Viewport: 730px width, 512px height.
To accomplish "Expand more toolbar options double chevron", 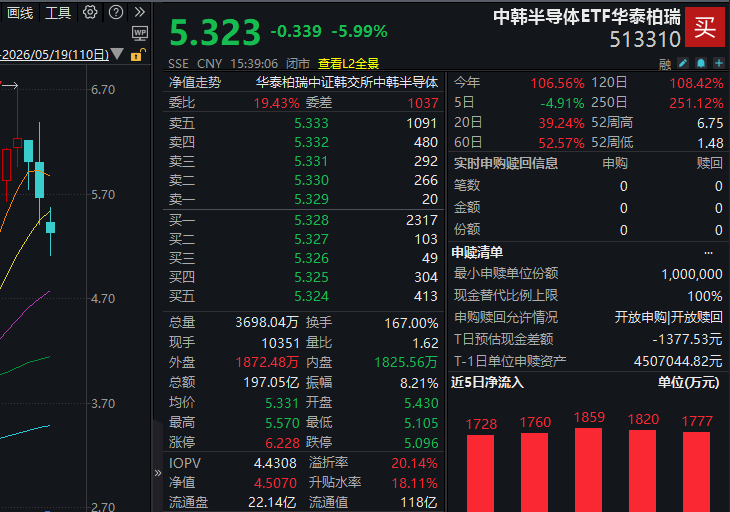I will point(139,12).
